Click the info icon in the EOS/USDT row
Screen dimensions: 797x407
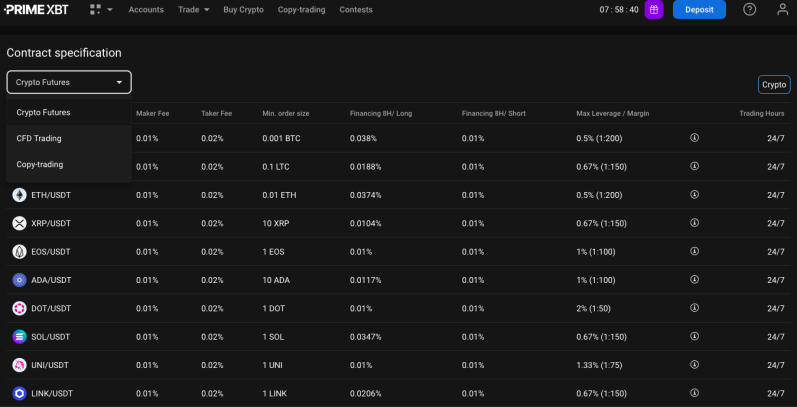coord(694,252)
